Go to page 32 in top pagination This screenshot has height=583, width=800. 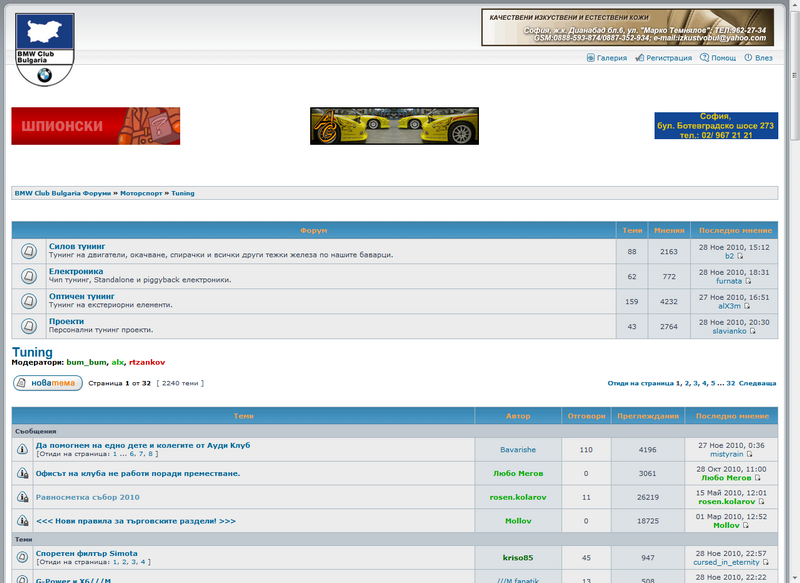pos(731,383)
